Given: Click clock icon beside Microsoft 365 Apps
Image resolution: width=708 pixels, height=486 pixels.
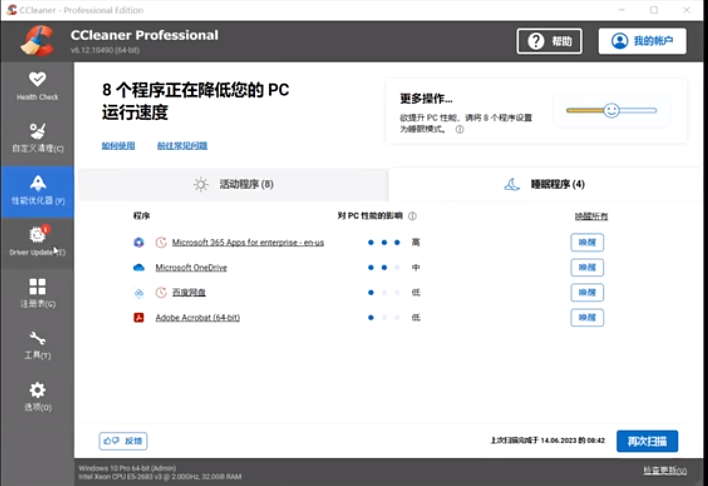Looking at the screenshot, I should click(x=161, y=243).
